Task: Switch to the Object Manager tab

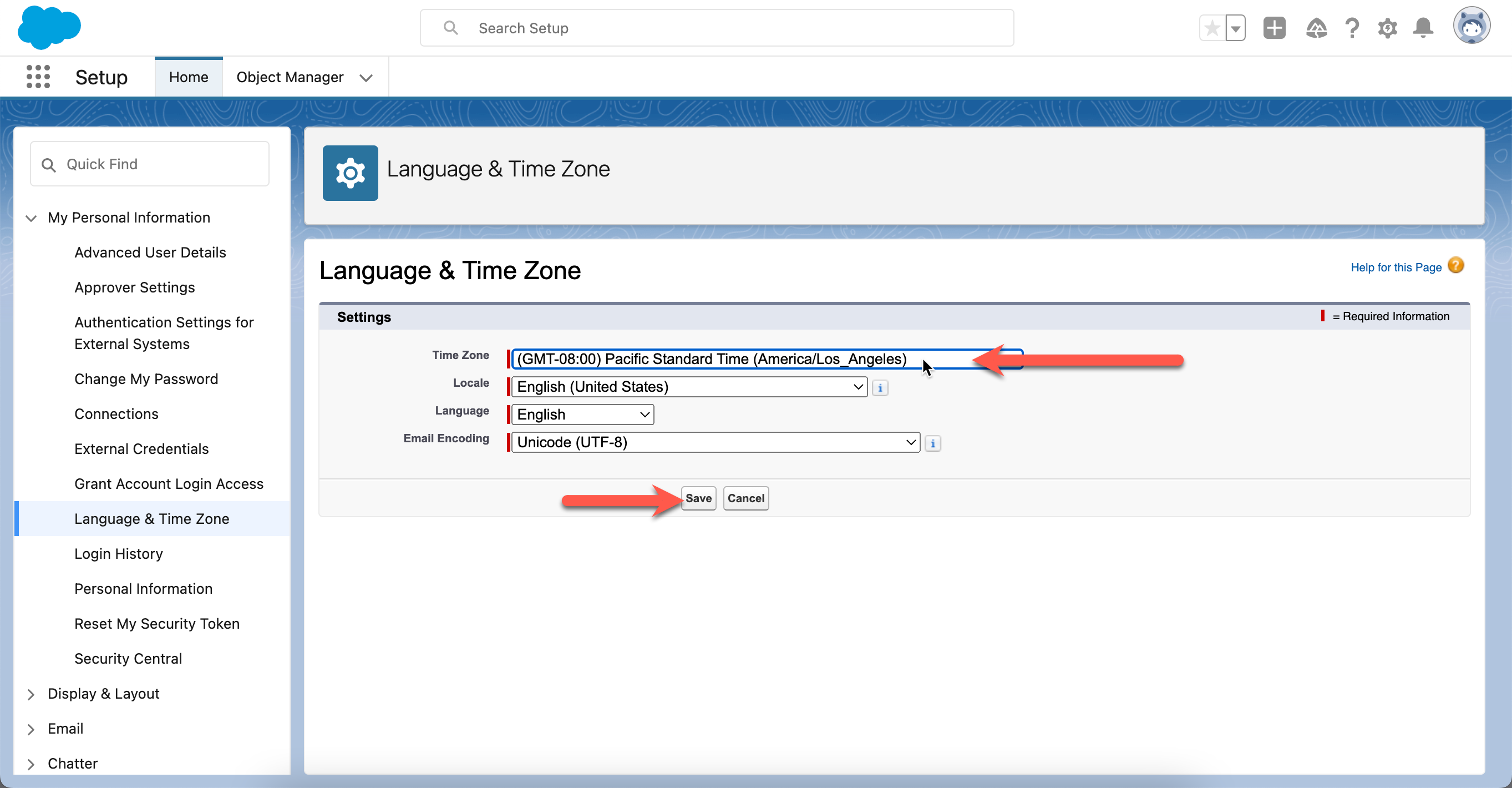Action: coord(290,77)
